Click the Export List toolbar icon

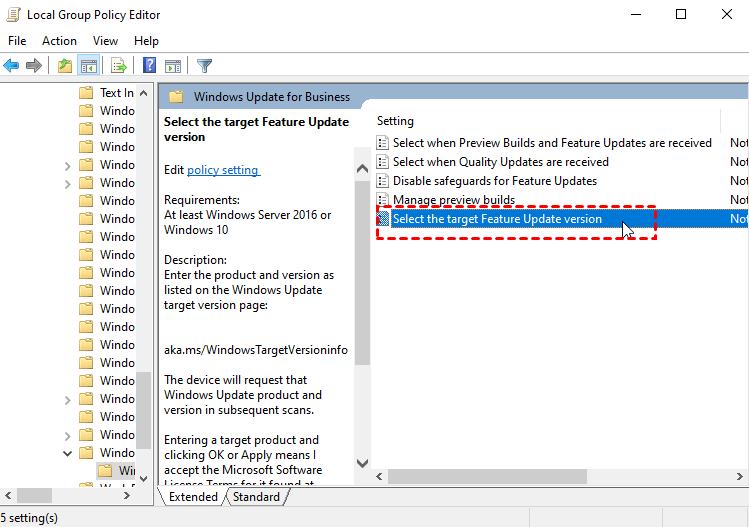118,65
